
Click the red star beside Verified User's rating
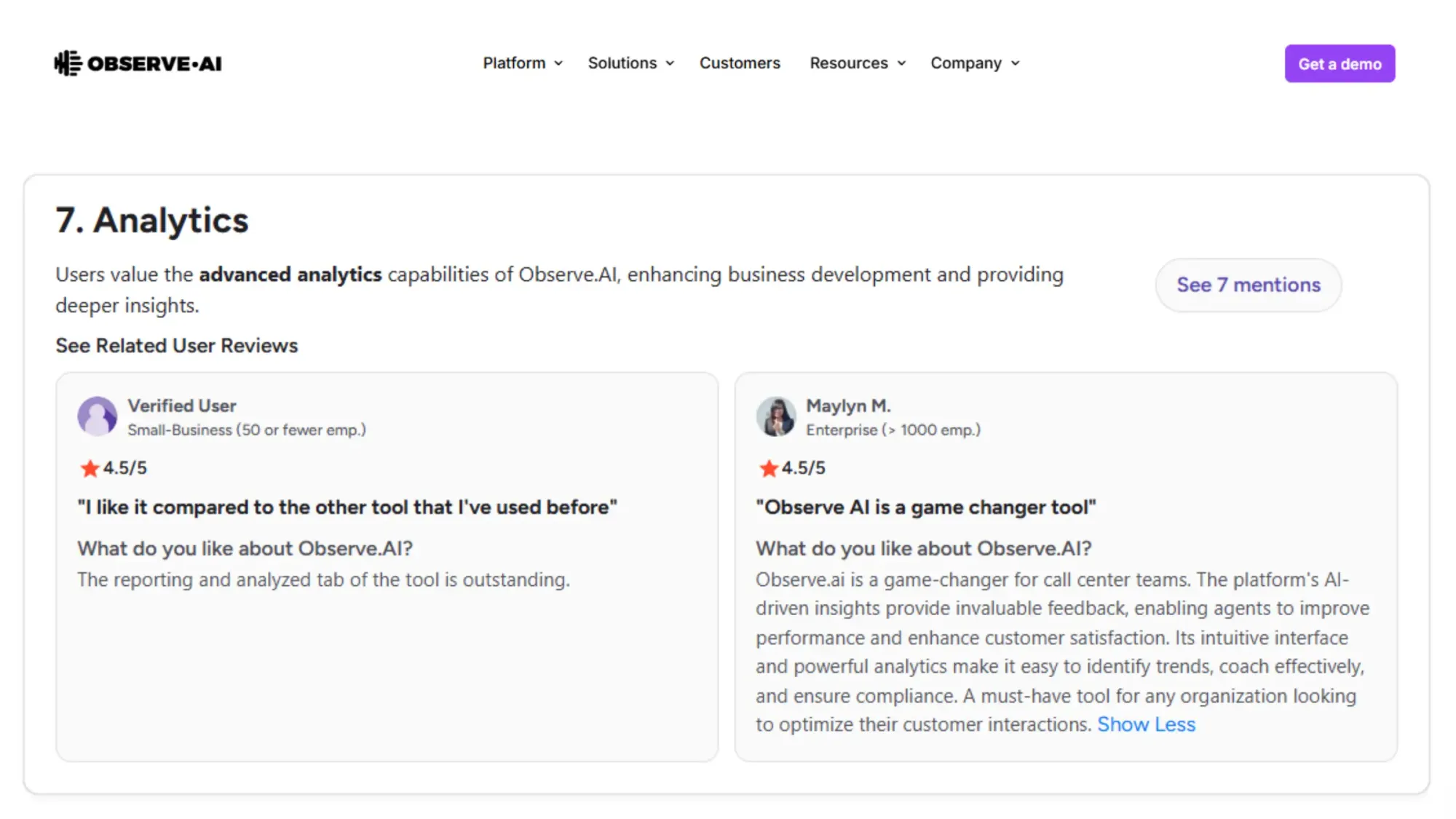click(x=90, y=468)
